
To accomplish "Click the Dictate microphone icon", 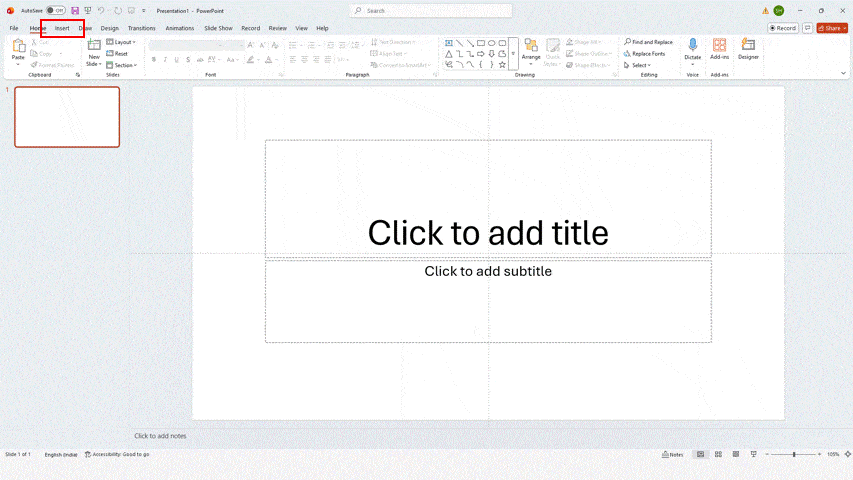I will (x=693, y=46).
